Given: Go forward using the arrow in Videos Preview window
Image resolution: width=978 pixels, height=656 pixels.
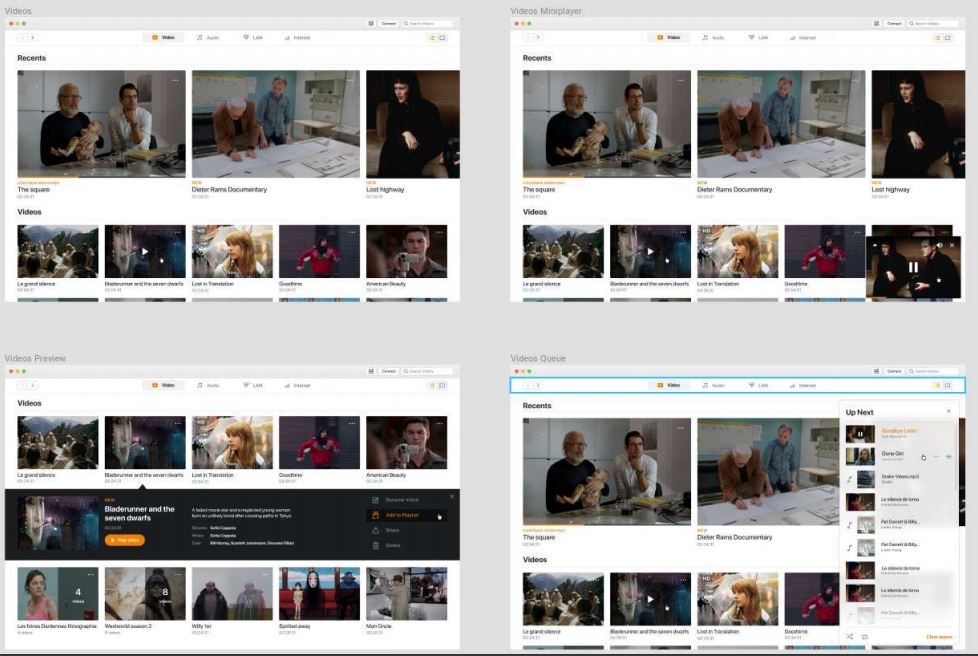Looking at the screenshot, I should (x=32, y=385).
